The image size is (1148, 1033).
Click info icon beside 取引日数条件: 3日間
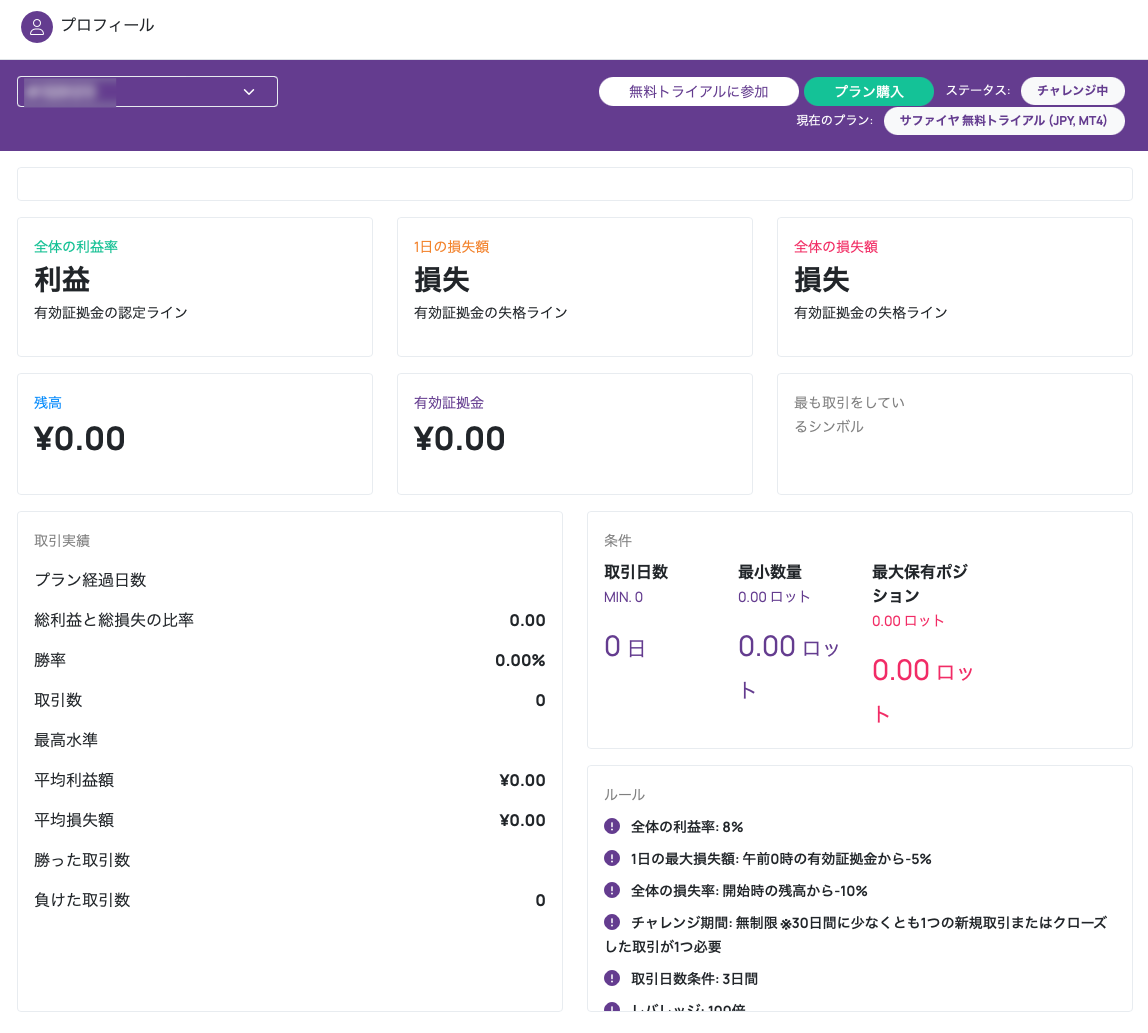[612, 978]
